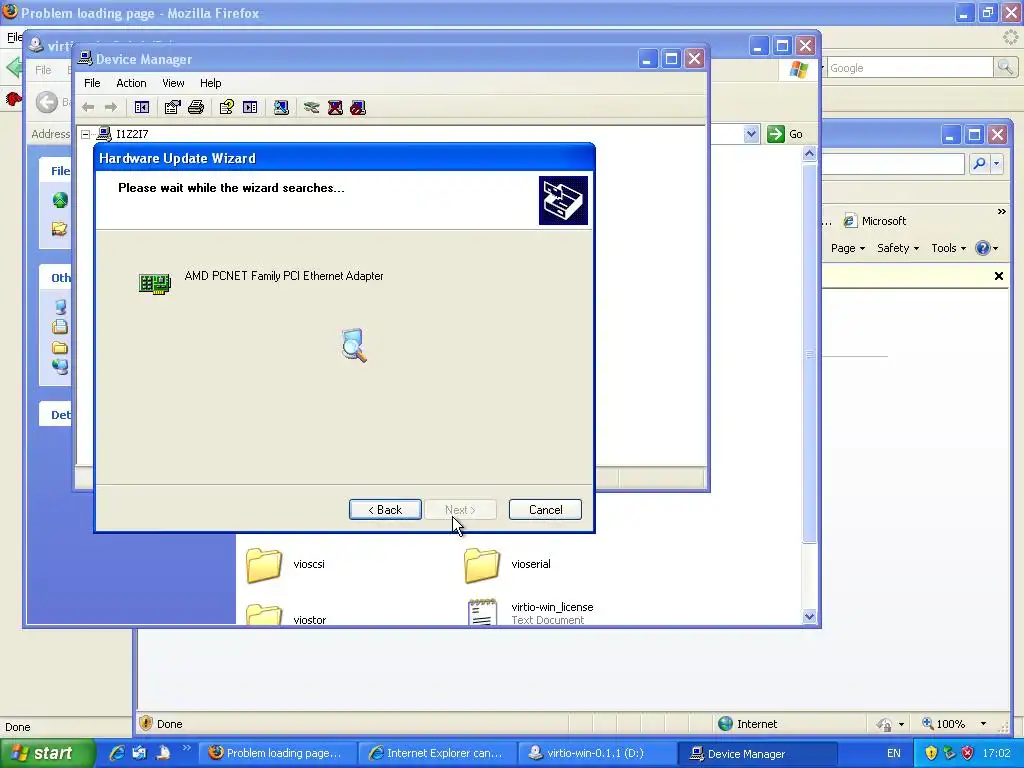Click the Internet Explorer search magnifier icon

(979, 164)
